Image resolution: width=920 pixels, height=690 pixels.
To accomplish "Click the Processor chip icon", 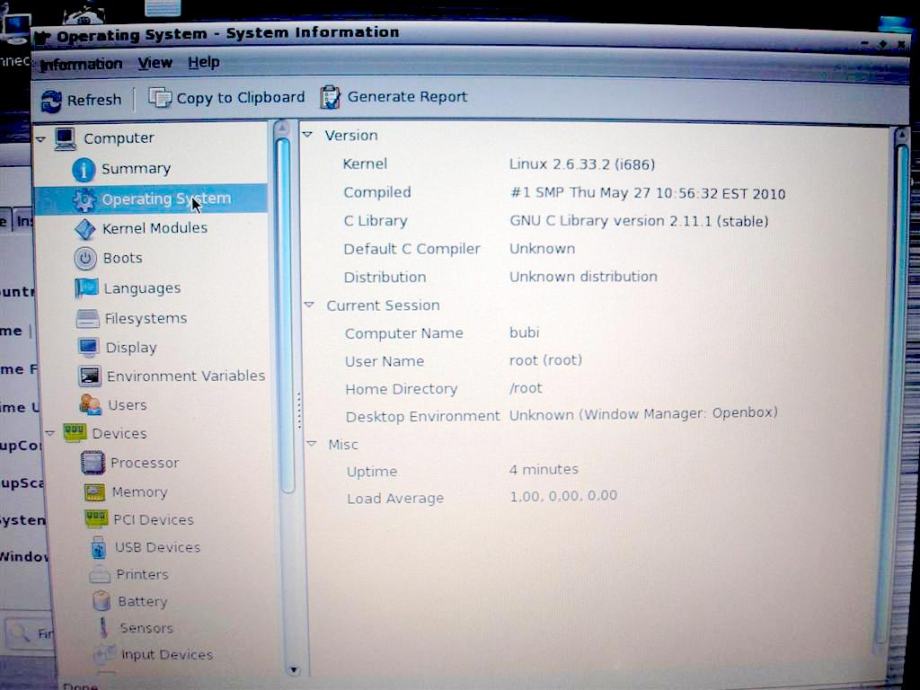I will coord(93,462).
